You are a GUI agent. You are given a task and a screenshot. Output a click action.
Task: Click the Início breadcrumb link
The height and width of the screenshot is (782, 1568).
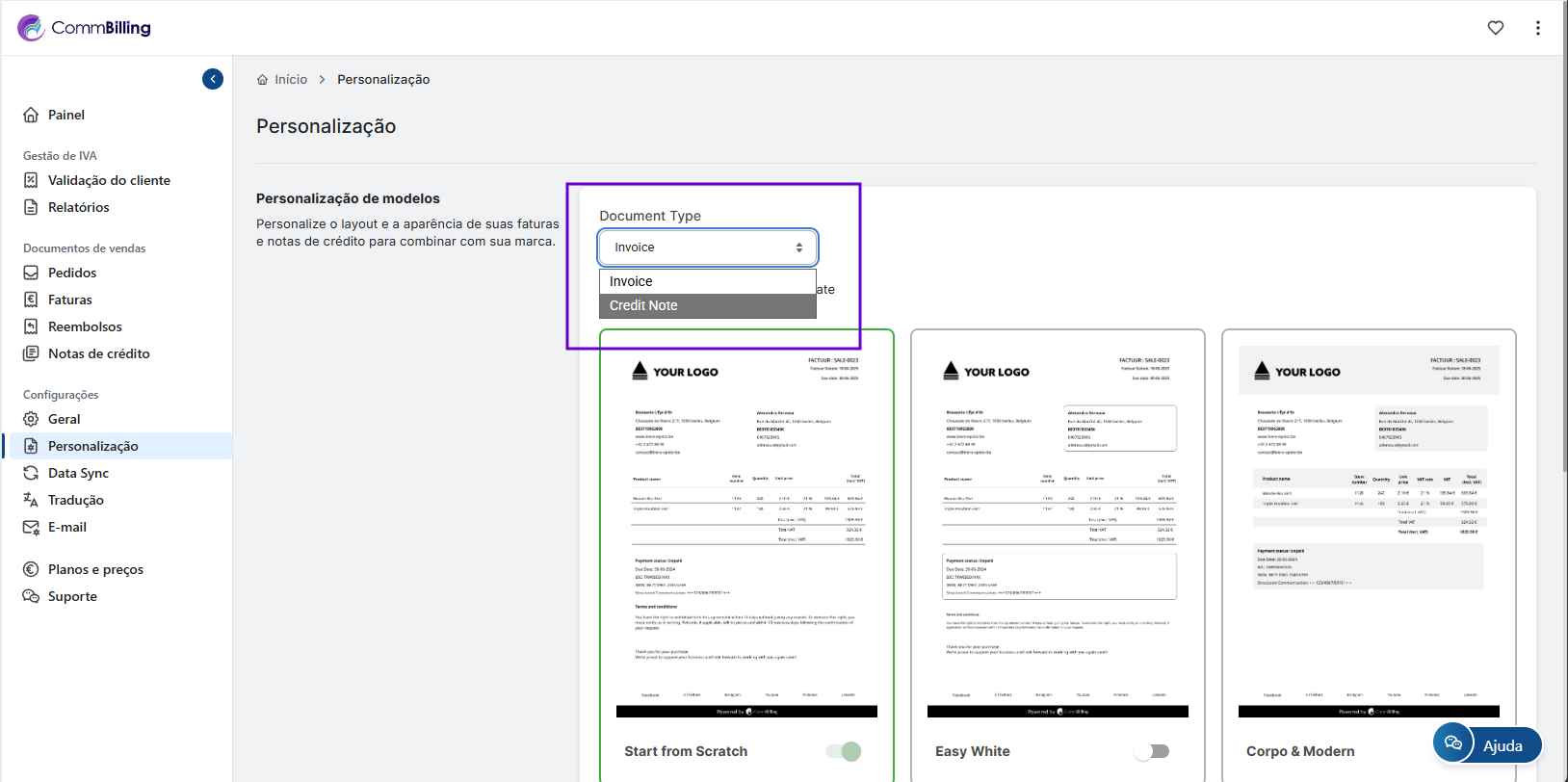pos(290,79)
